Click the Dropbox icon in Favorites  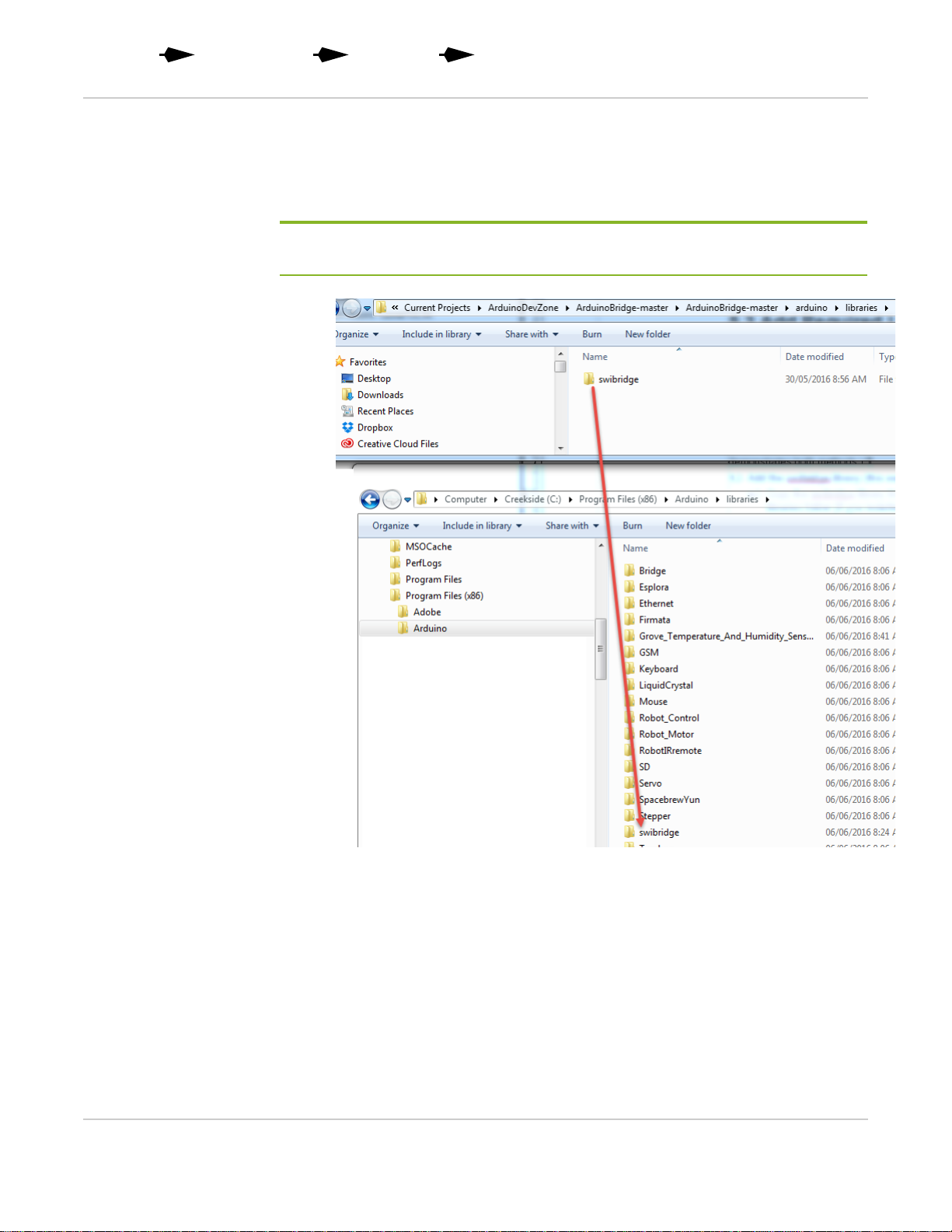click(x=347, y=428)
